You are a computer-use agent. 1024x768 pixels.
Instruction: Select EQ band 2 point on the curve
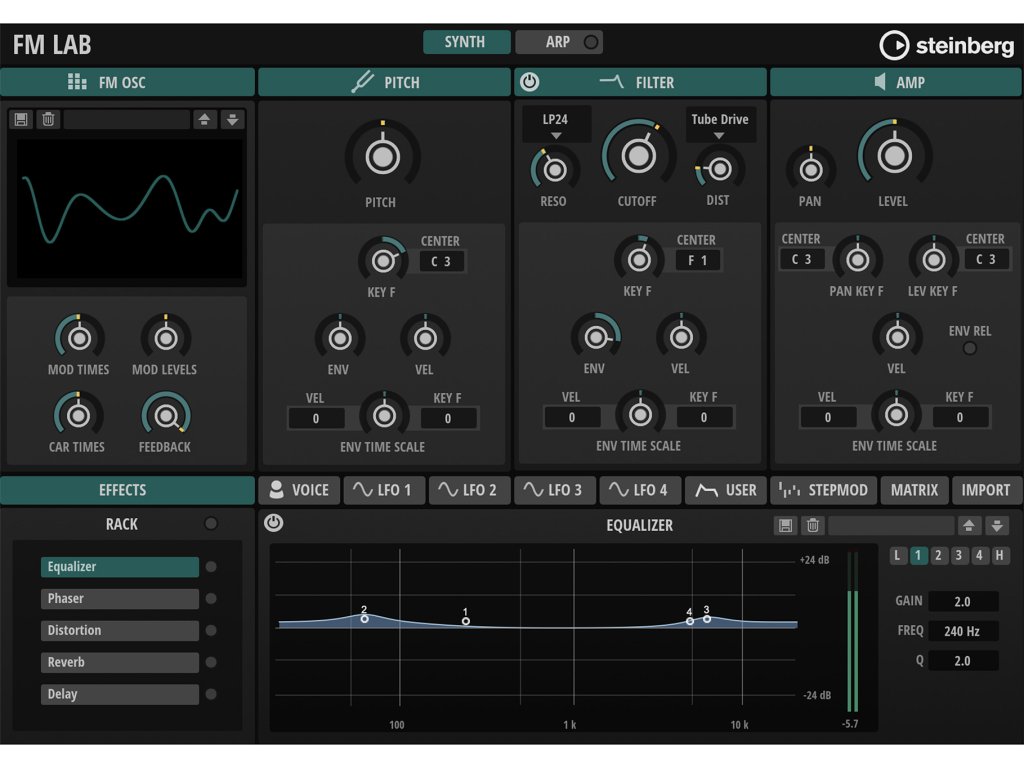364,619
